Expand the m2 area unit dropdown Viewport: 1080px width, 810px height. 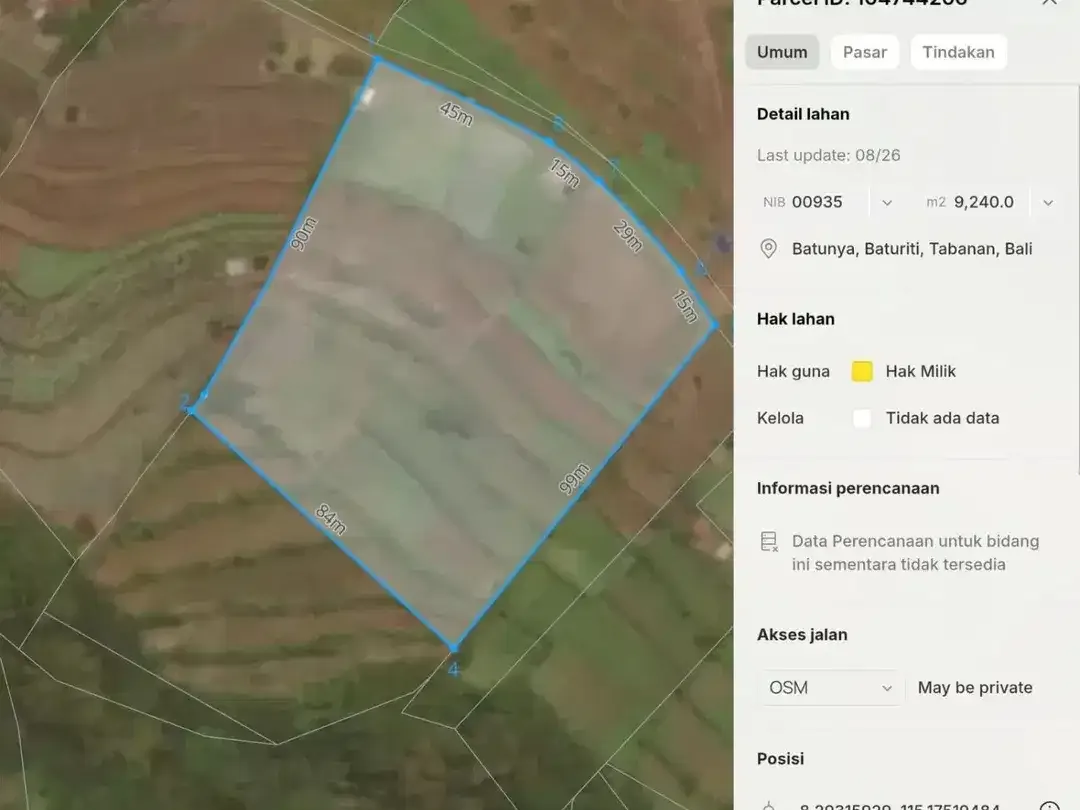click(x=1048, y=202)
